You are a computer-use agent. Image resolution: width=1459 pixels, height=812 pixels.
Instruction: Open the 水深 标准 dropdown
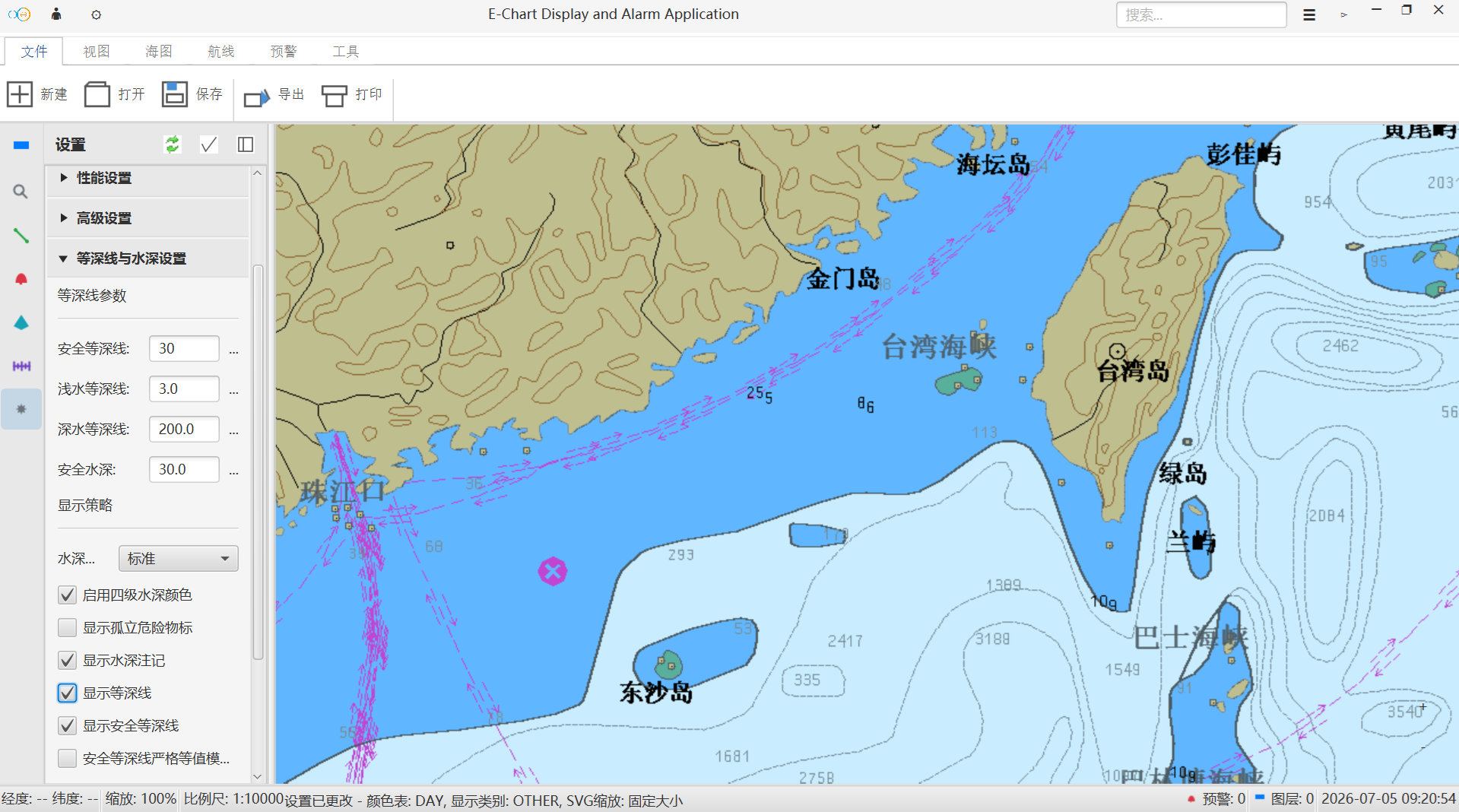(179, 559)
